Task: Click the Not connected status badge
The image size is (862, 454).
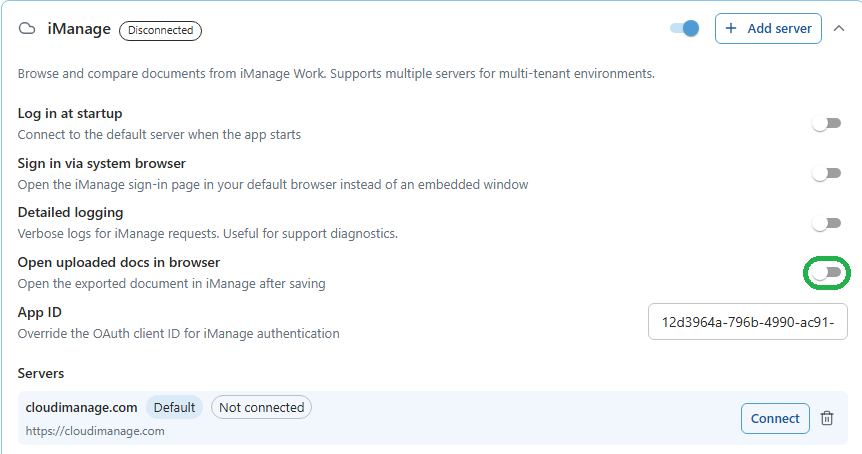Action: pos(261,407)
